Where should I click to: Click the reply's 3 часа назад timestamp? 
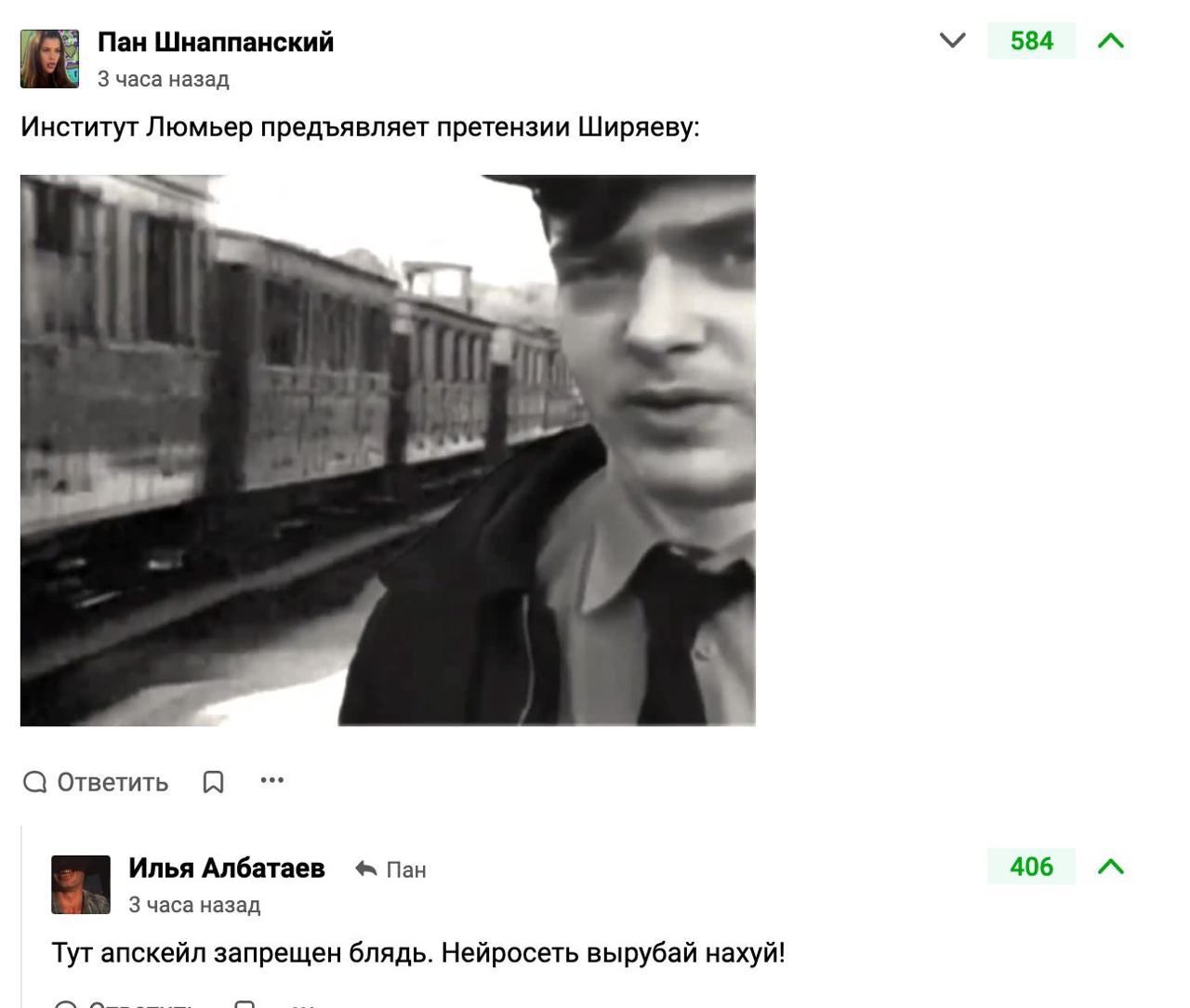point(194,905)
